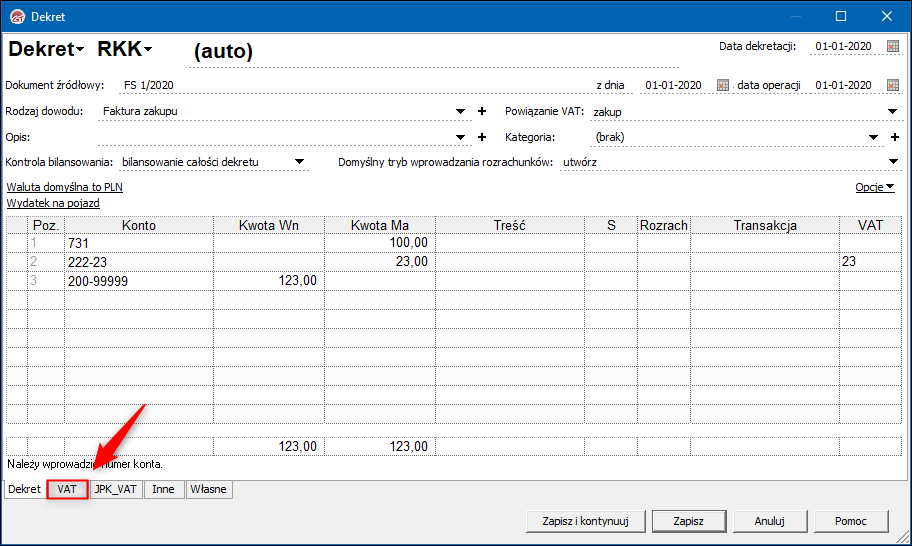Click the Transakcja column header
The height and width of the screenshot is (546, 912).
(765, 225)
